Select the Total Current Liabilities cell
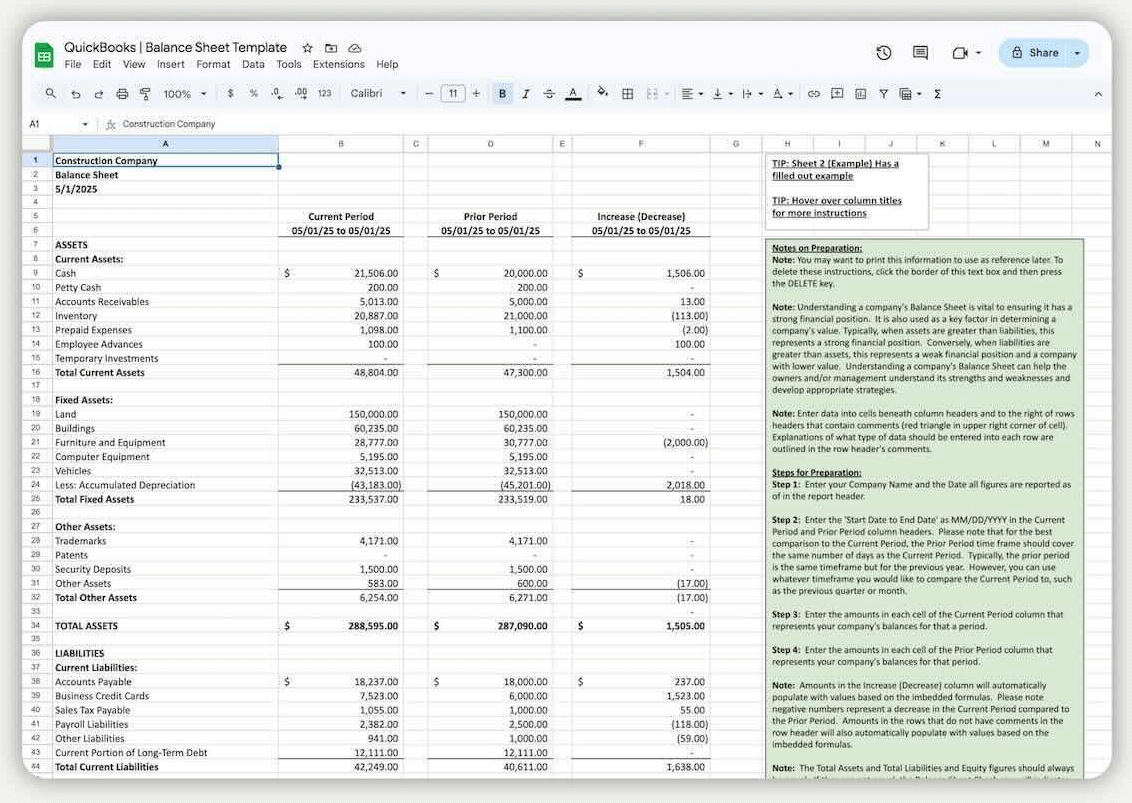 165,767
